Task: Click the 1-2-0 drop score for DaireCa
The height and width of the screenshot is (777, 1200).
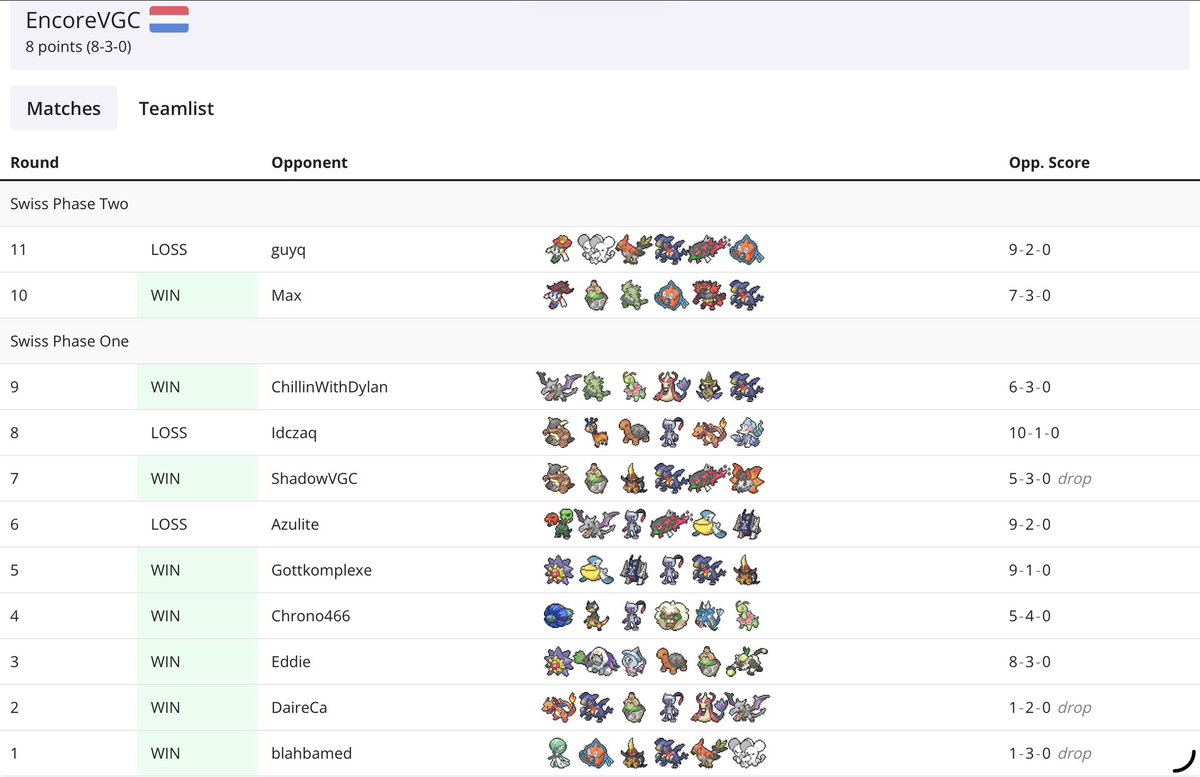Action: (1050, 708)
